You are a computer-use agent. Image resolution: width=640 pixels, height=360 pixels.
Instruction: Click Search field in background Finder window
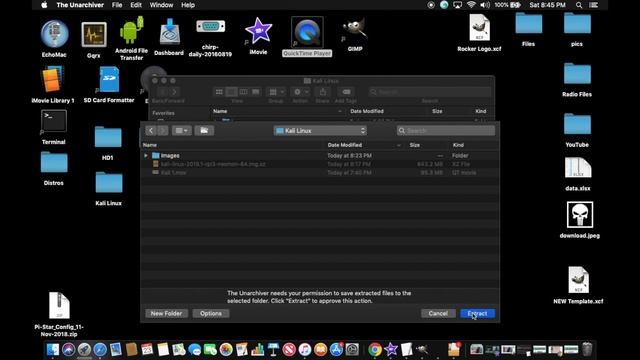[430, 92]
